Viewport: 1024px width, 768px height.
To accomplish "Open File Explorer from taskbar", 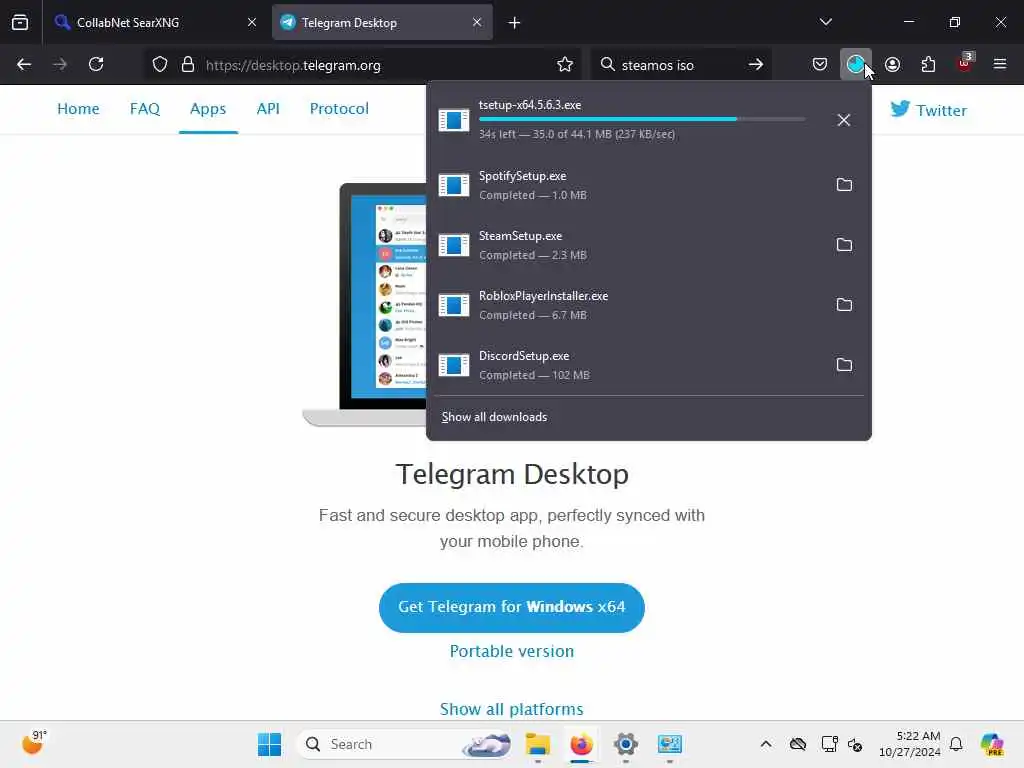I will pos(537,744).
